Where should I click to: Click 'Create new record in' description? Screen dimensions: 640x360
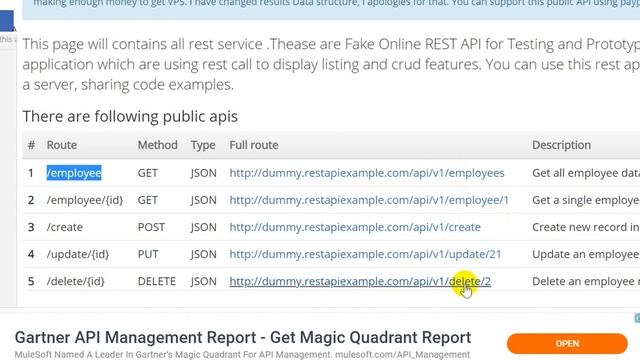click(x=586, y=227)
